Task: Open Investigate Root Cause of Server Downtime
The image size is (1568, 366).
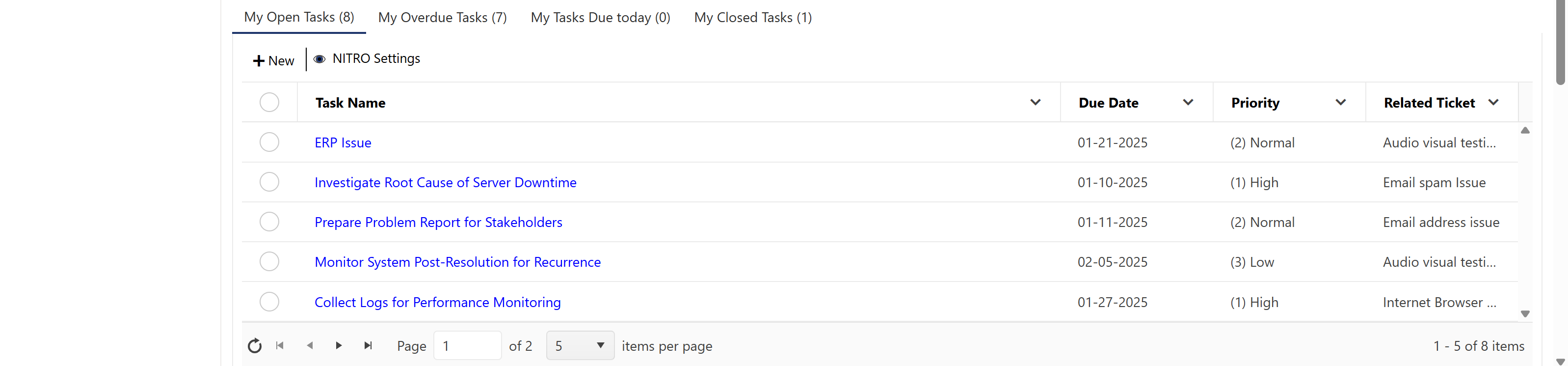Action: coord(445,183)
